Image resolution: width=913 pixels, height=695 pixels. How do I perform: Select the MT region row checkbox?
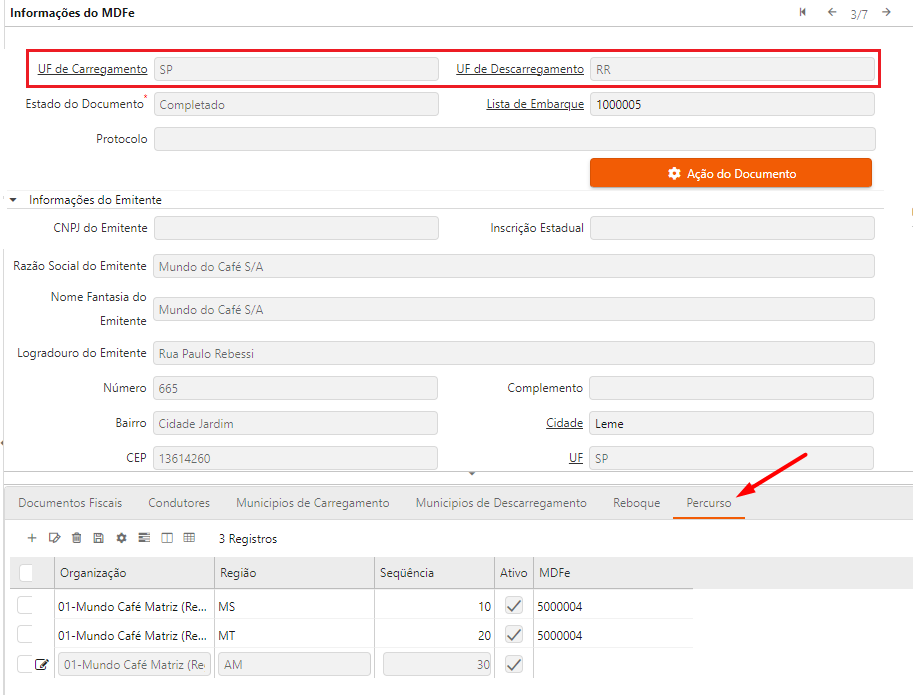point(25,635)
